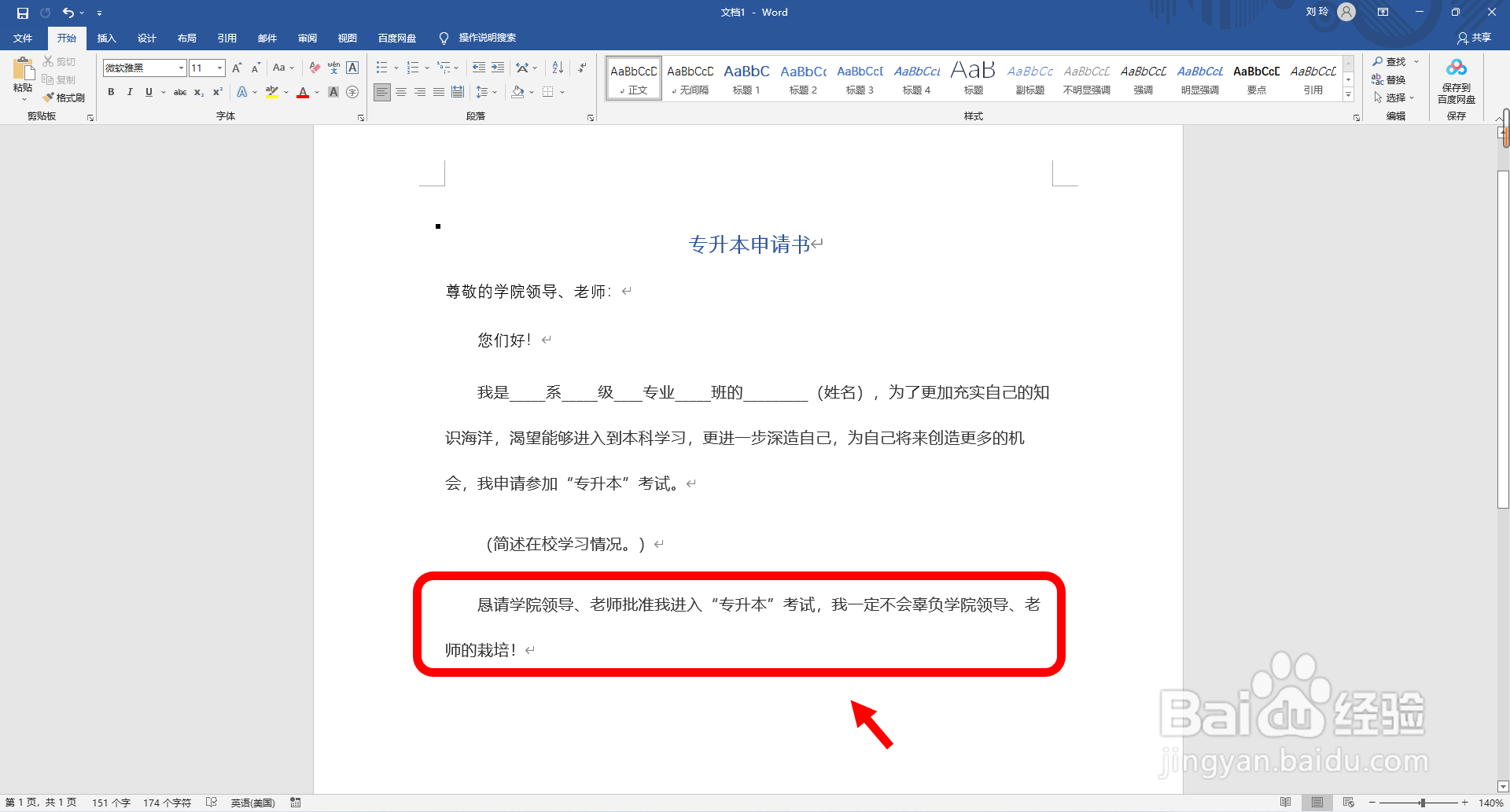Show paragraph marks icon
1510x812 pixels.
(x=582, y=68)
